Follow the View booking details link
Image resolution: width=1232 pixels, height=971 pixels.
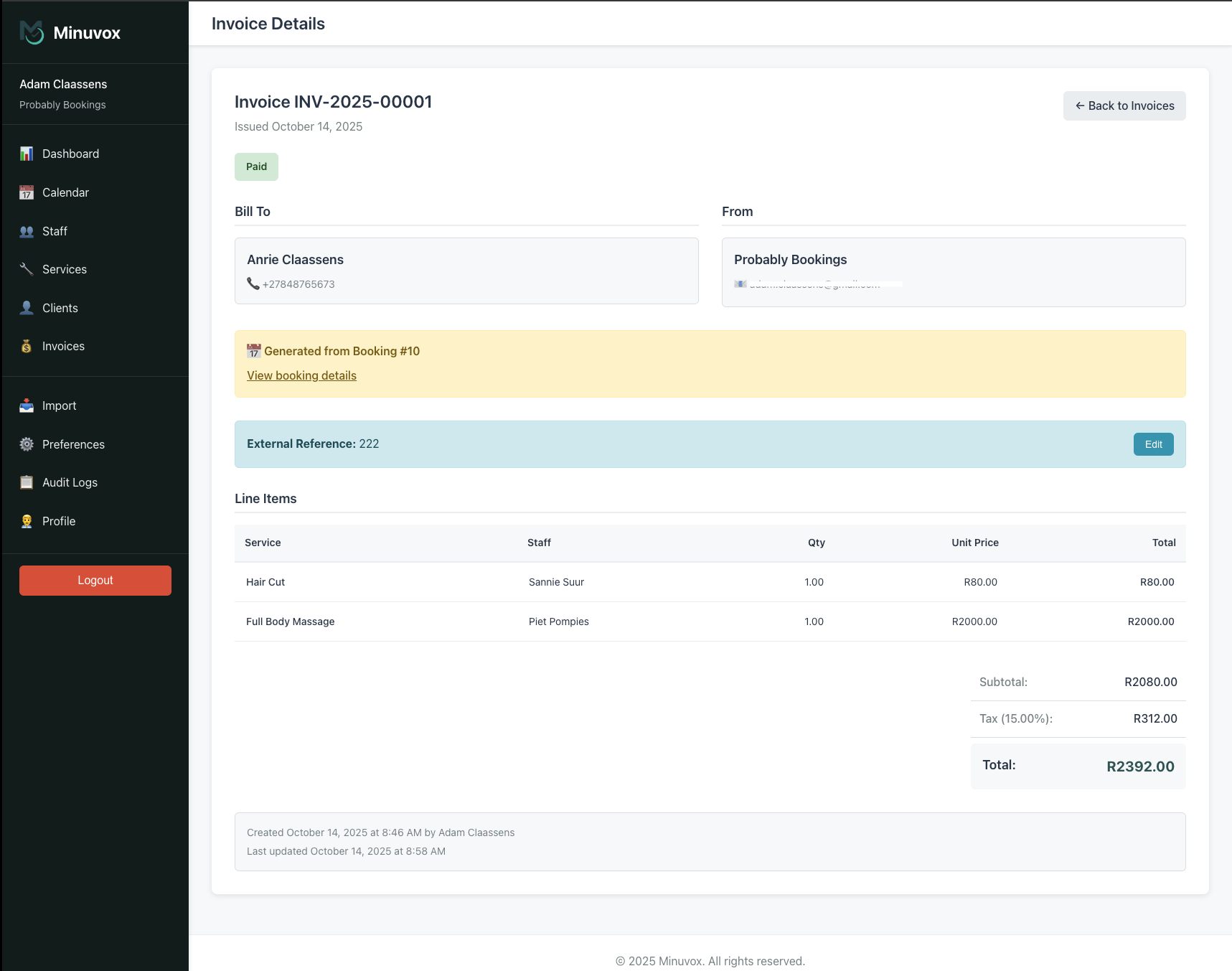[x=301, y=375]
